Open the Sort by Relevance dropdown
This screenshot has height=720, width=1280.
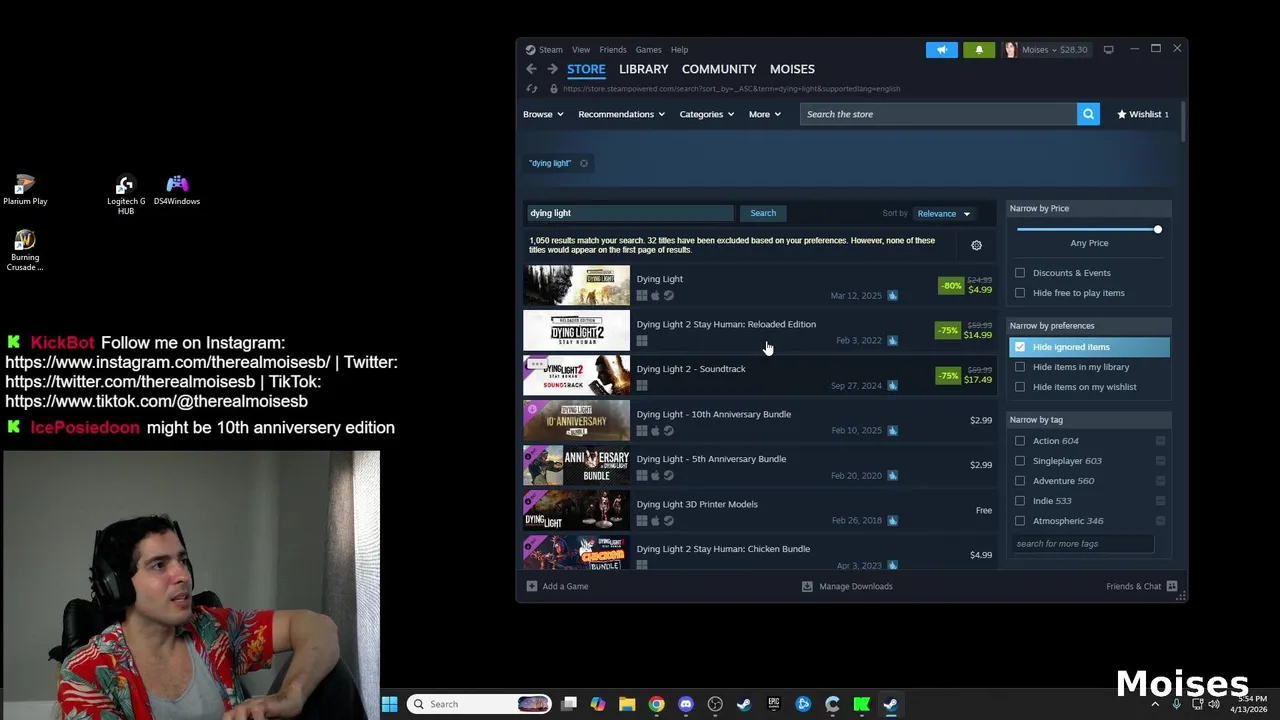[x=944, y=213]
